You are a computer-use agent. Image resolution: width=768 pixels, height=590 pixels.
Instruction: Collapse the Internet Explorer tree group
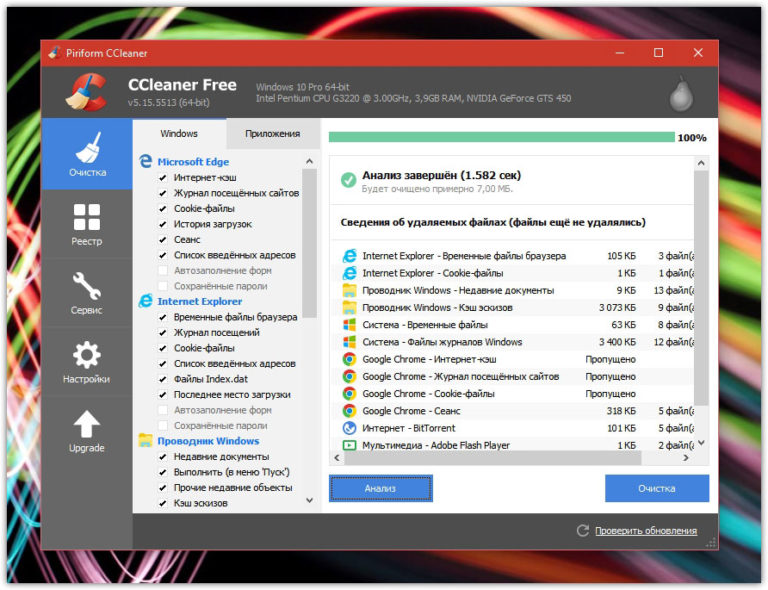pos(199,301)
